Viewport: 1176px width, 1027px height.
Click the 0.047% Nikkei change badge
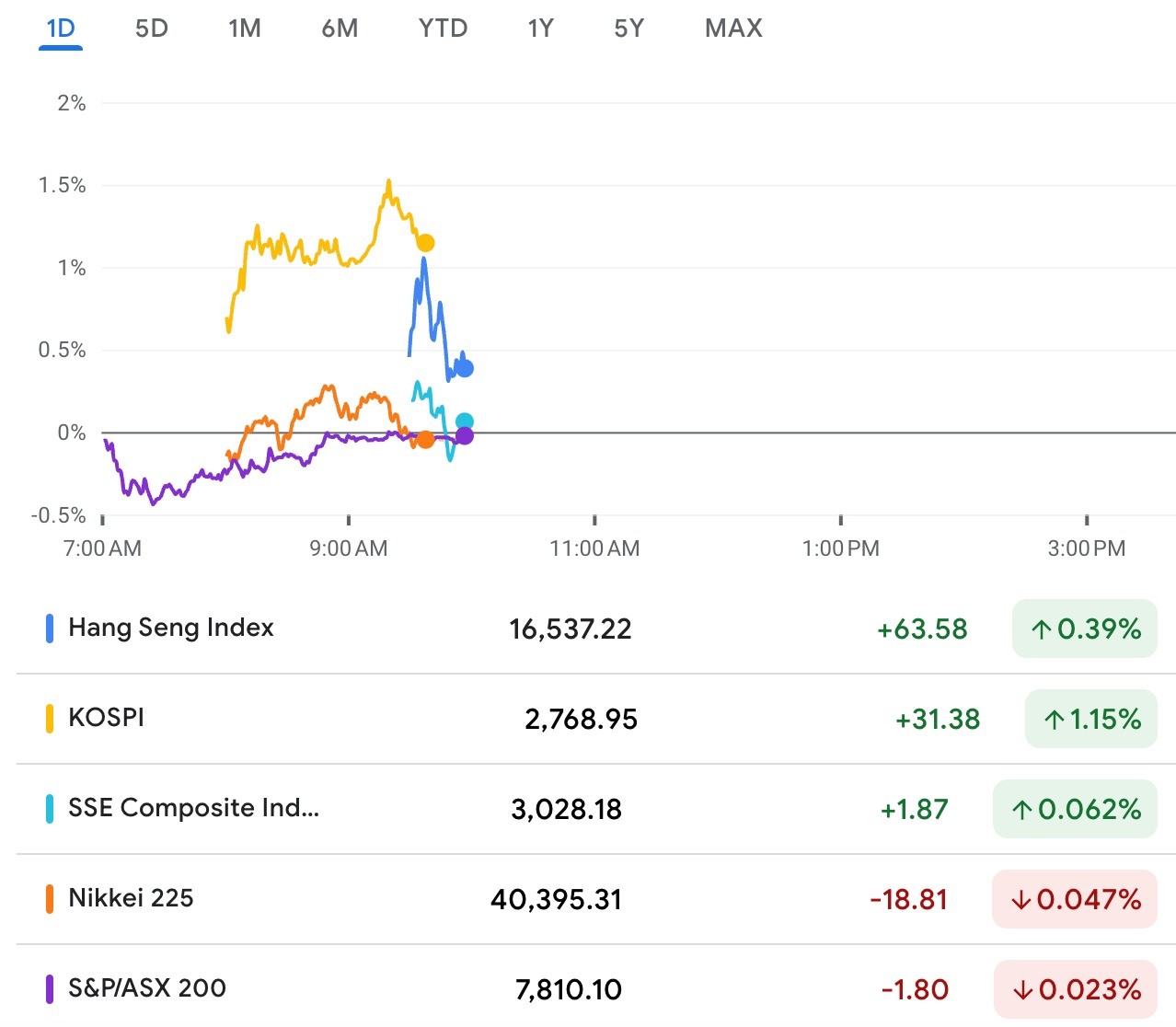(1075, 899)
